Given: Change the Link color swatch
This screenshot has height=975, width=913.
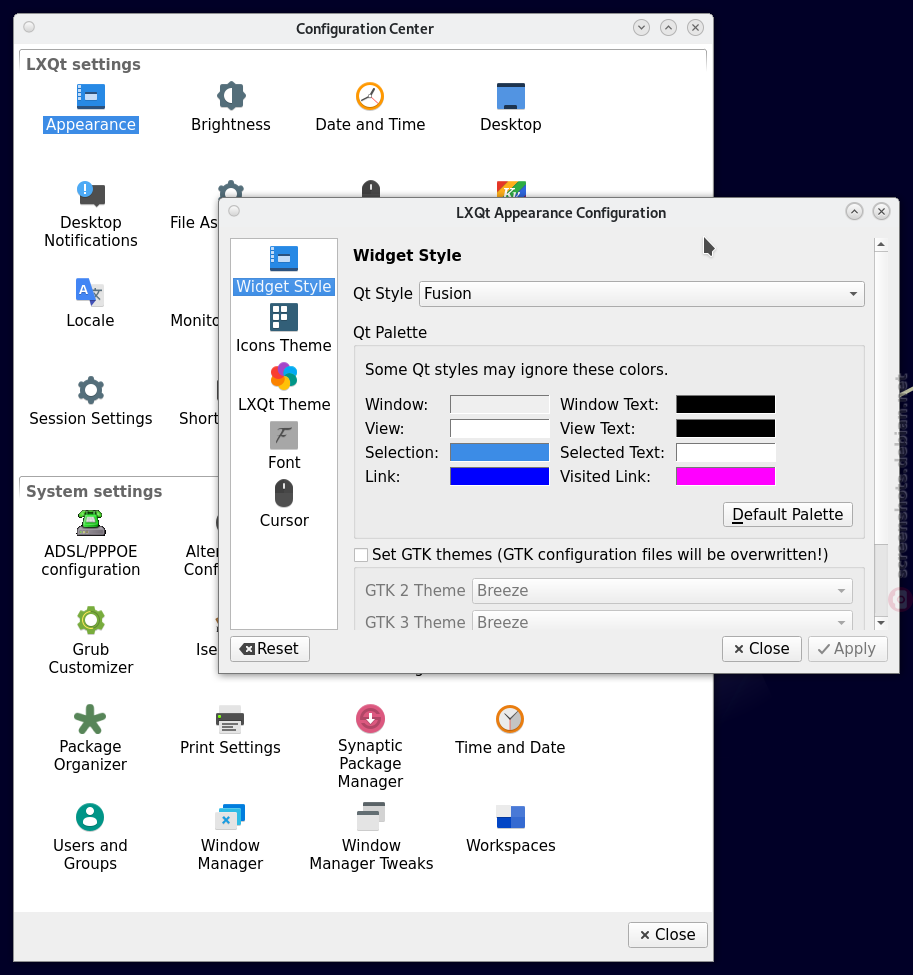Looking at the screenshot, I should coord(499,476).
